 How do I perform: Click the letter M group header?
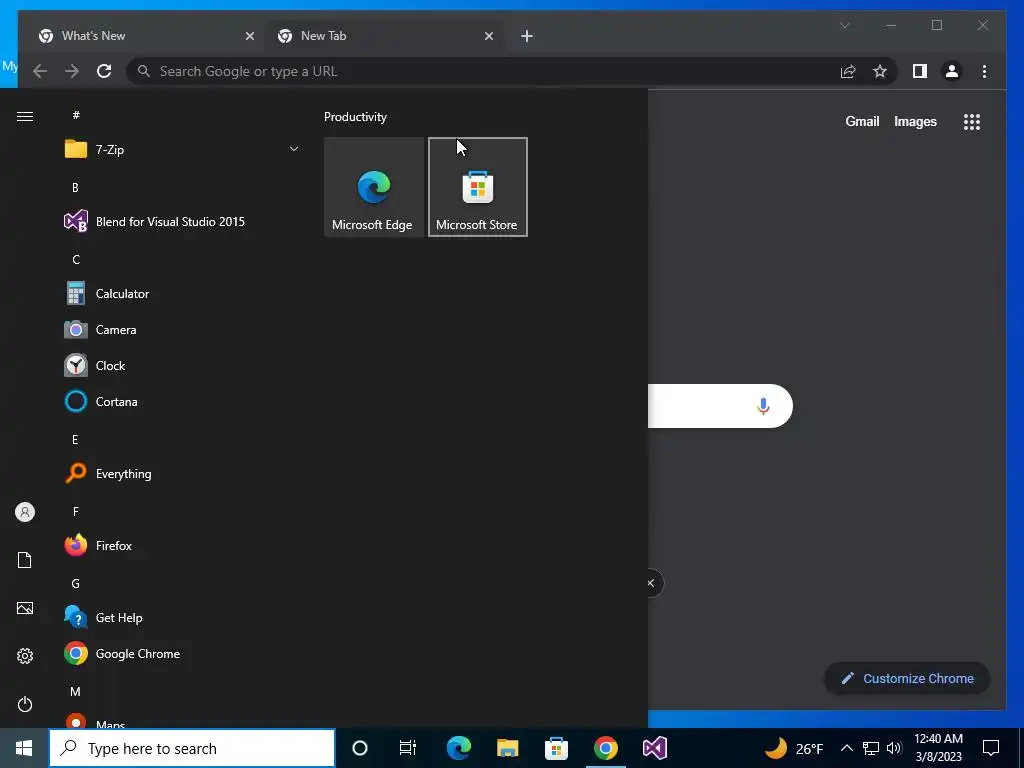[x=76, y=692]
